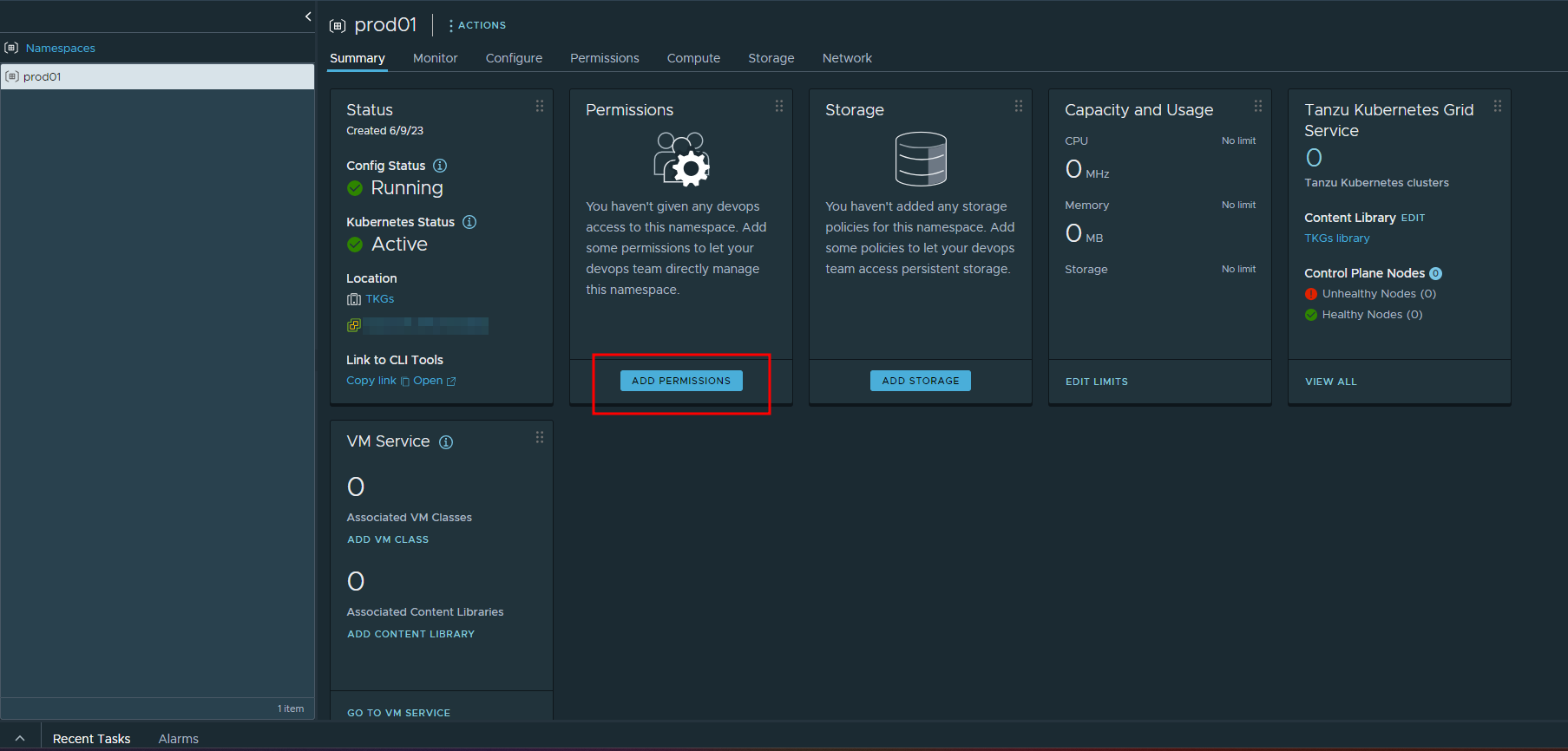1568x751 pixels.
Task: Select the prod01 namespace tree item
Action: [x=157, y=76]
